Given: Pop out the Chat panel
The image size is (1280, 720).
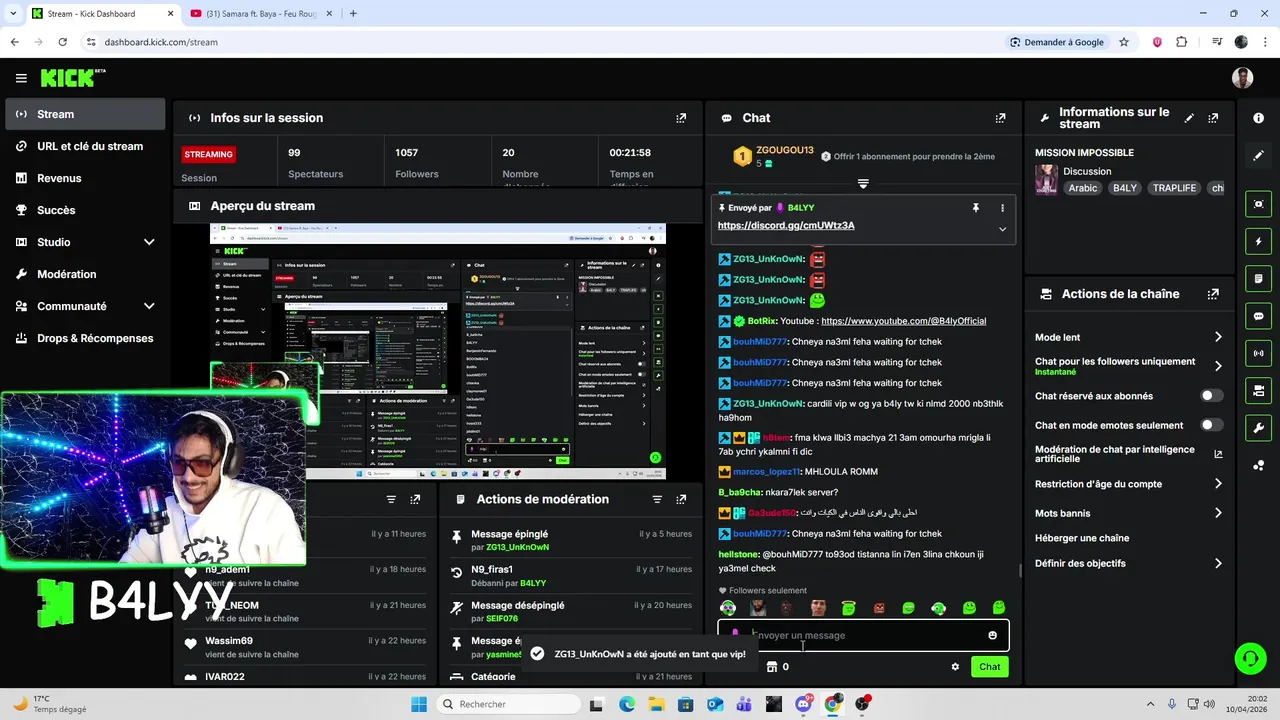Looking at the screenshot, I should point(1000,118).
